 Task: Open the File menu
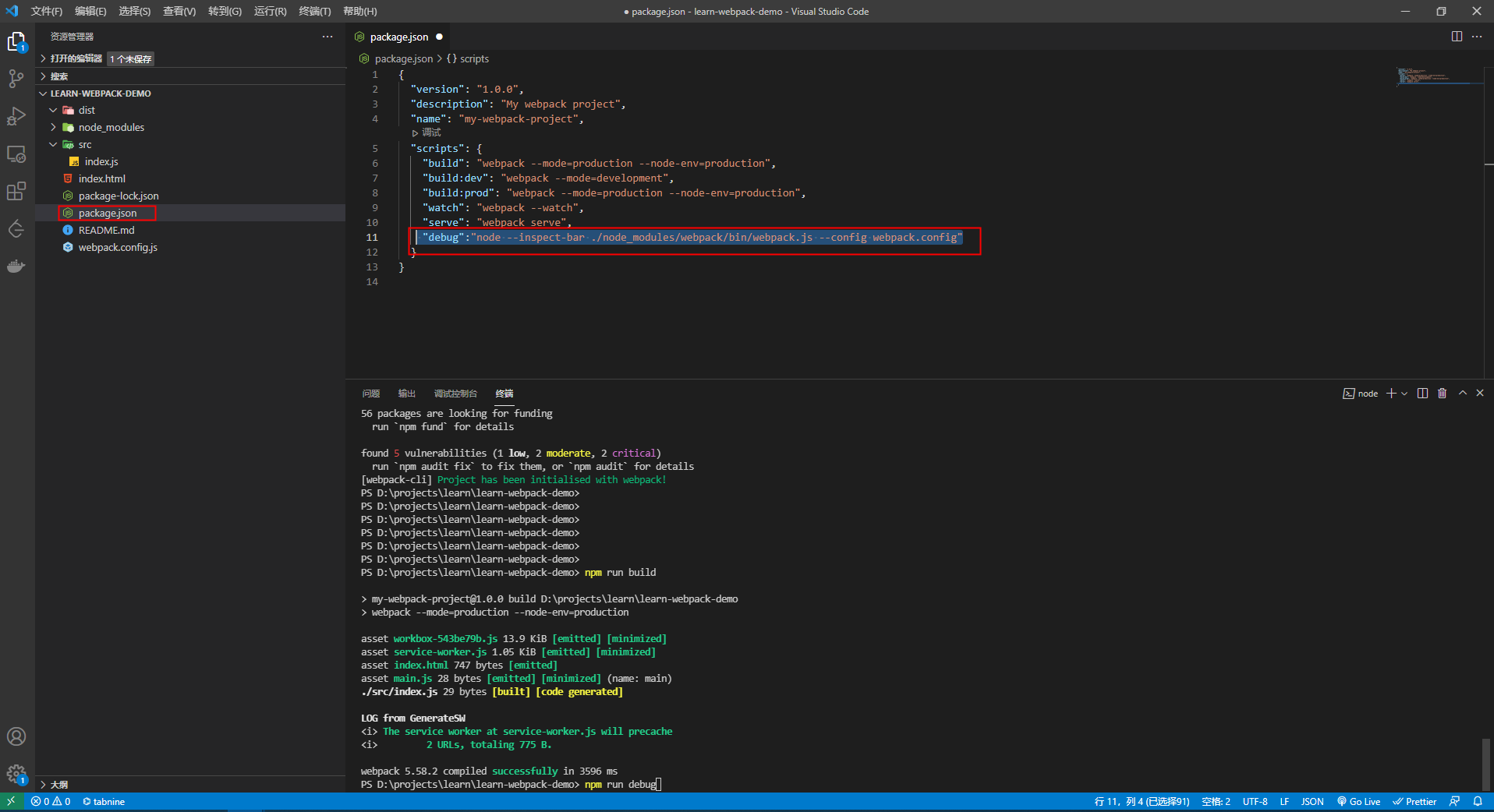[47, 11]
